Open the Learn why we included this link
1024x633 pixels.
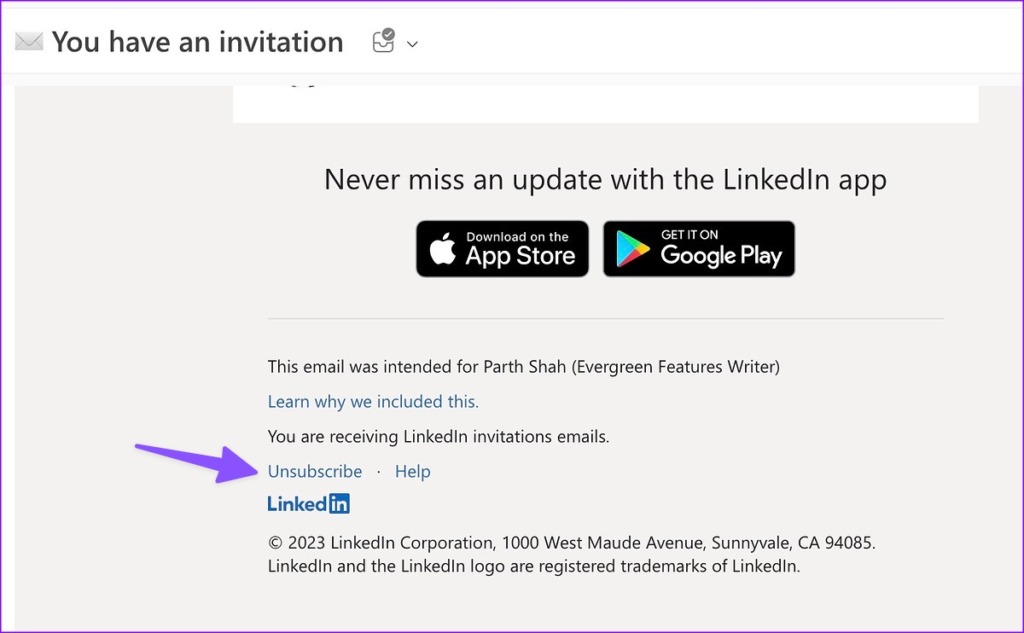(x=372, y=401)
